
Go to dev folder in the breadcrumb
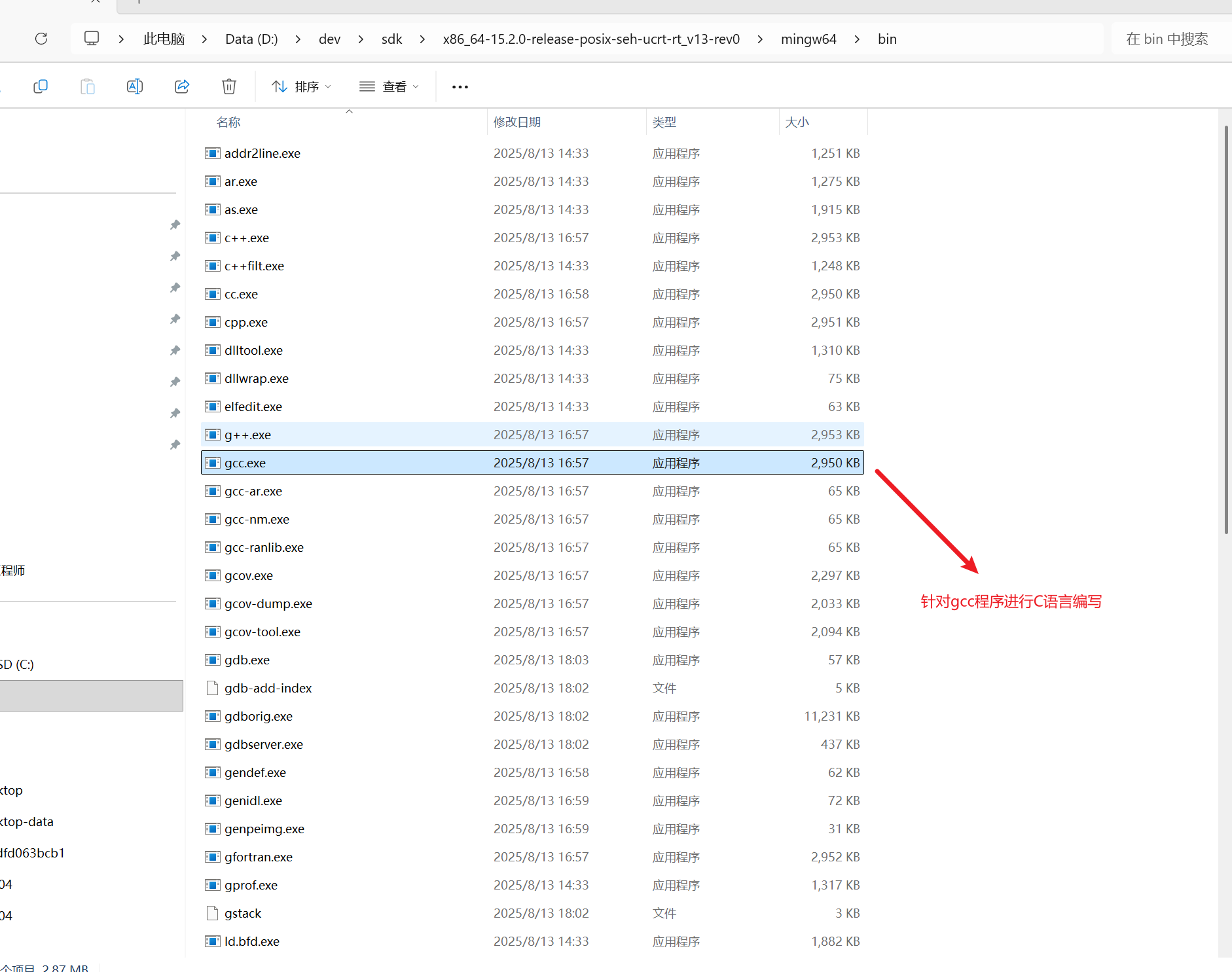click(x=329, y=39)
